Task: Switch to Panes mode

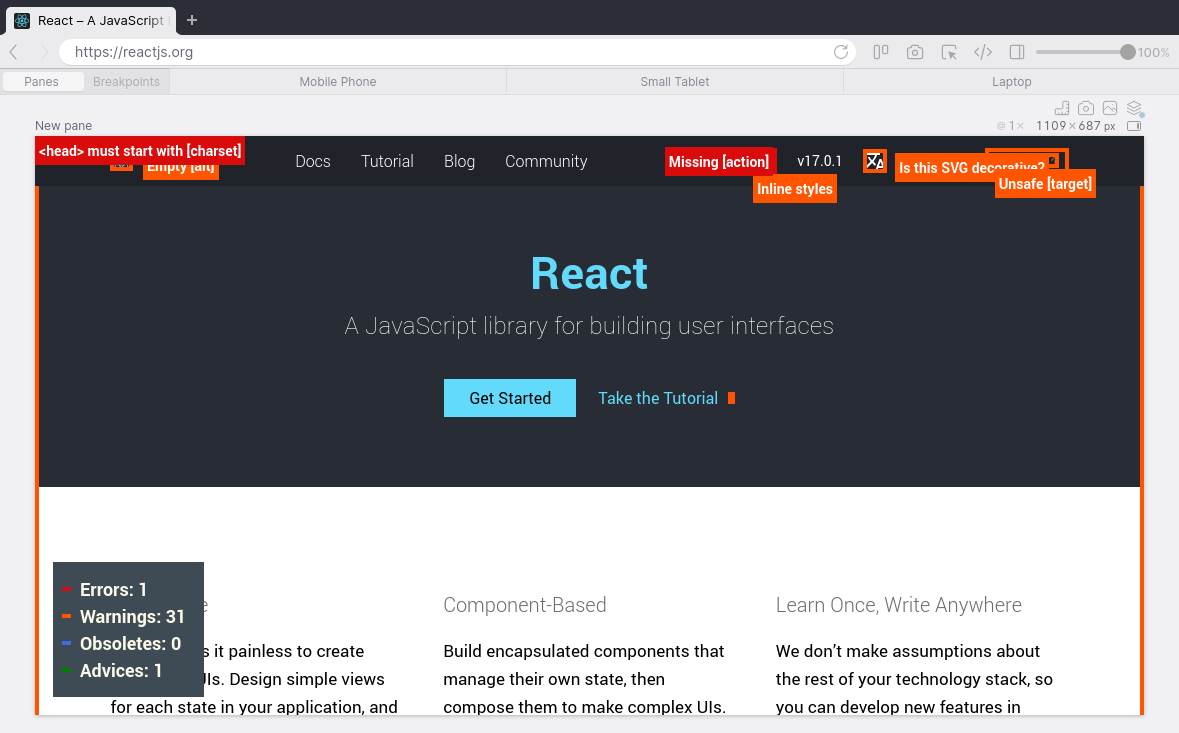Action: click(x=41, y=81)
